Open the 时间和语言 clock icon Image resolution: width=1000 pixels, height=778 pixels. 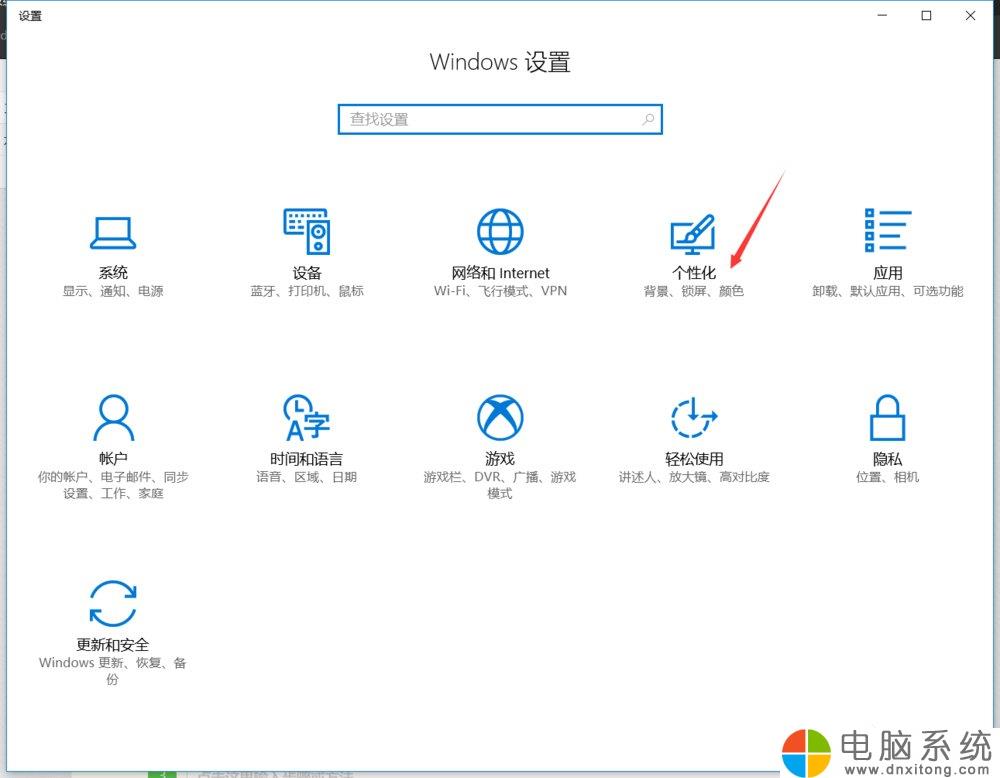[x=307, y=418]
